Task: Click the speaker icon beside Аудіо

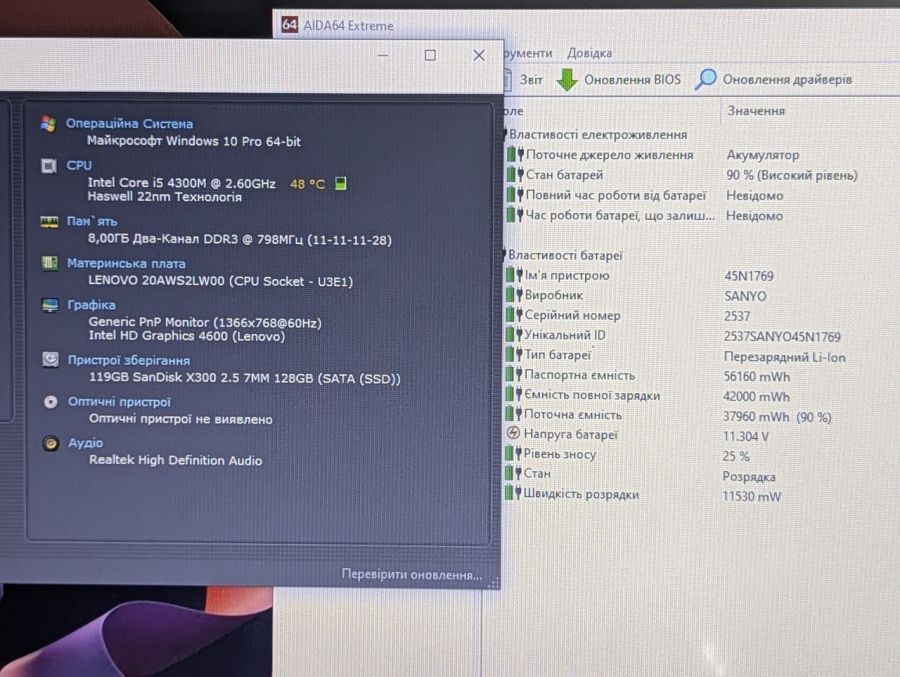Action: click(51, 443)
